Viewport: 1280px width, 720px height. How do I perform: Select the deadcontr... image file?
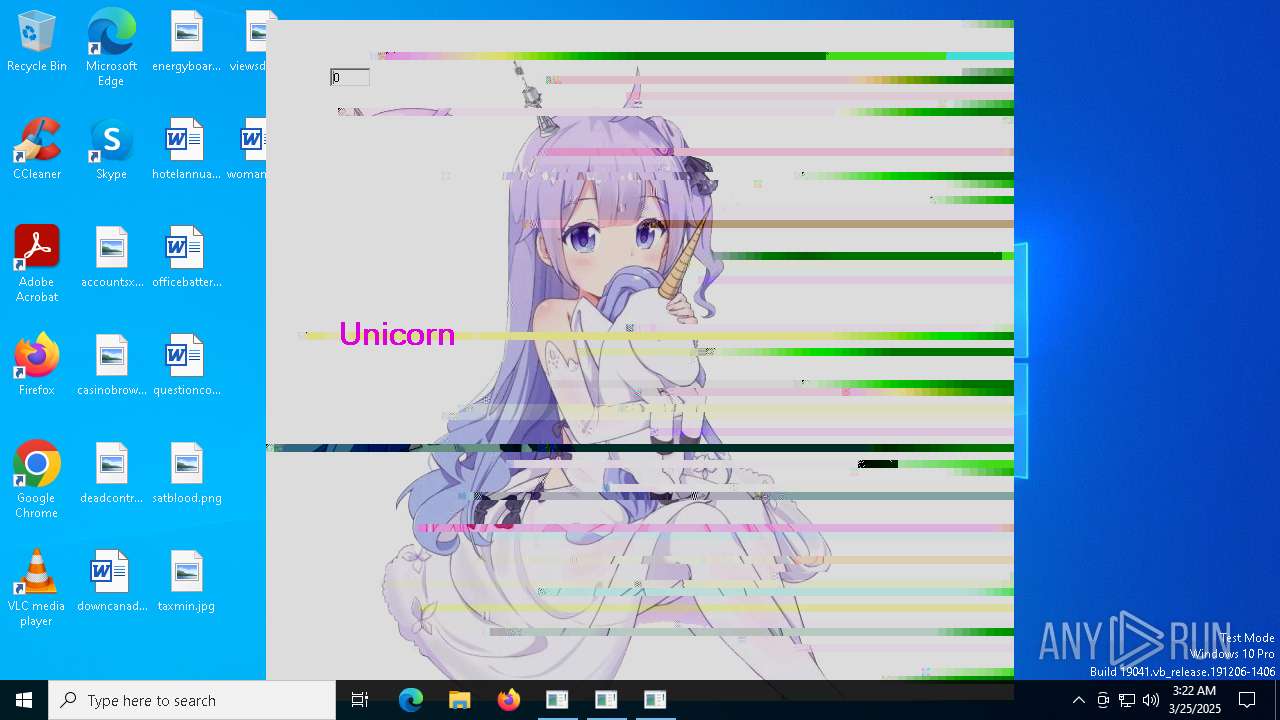click(111, 474)
